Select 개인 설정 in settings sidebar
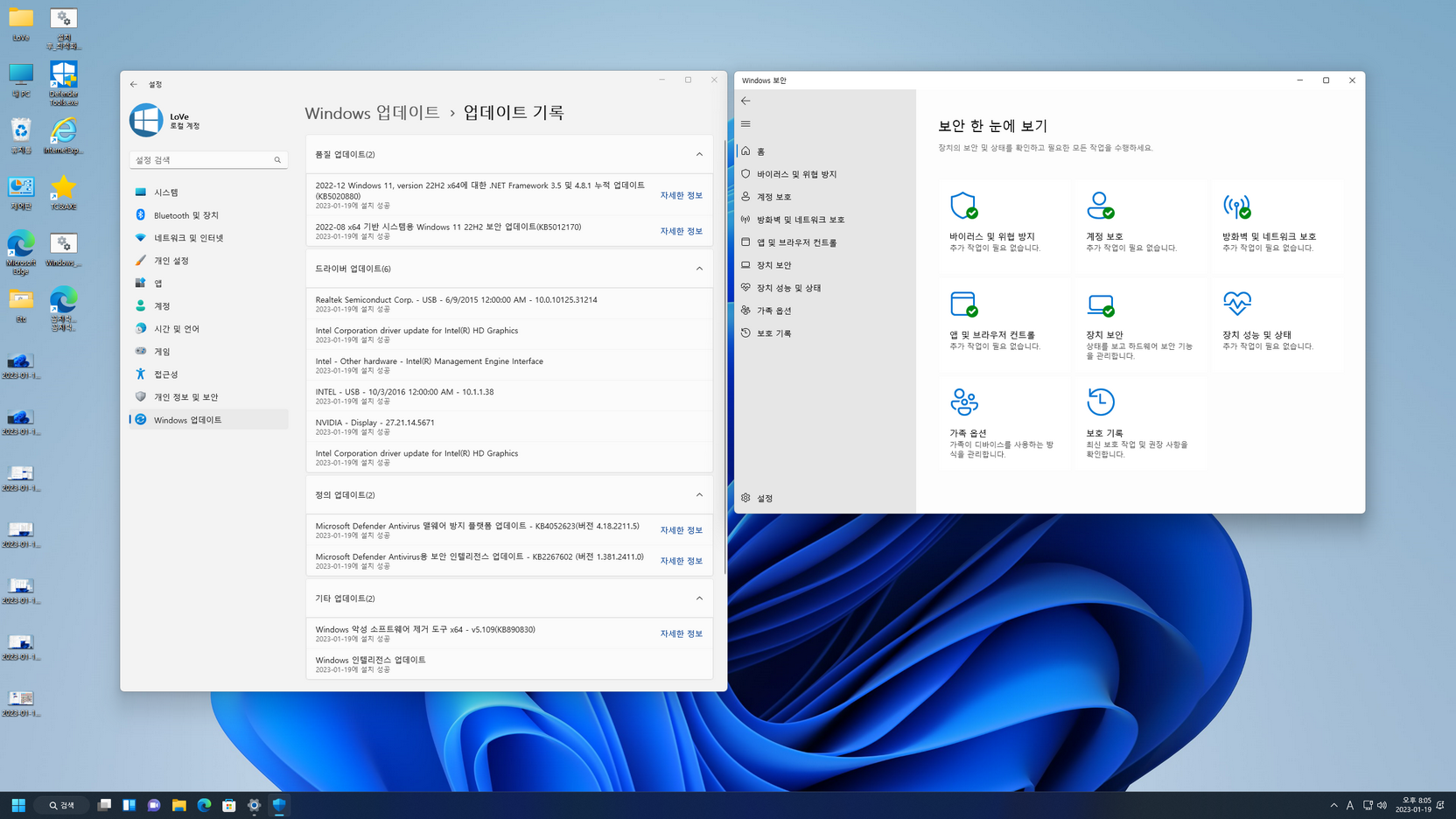 click(209, 261)
